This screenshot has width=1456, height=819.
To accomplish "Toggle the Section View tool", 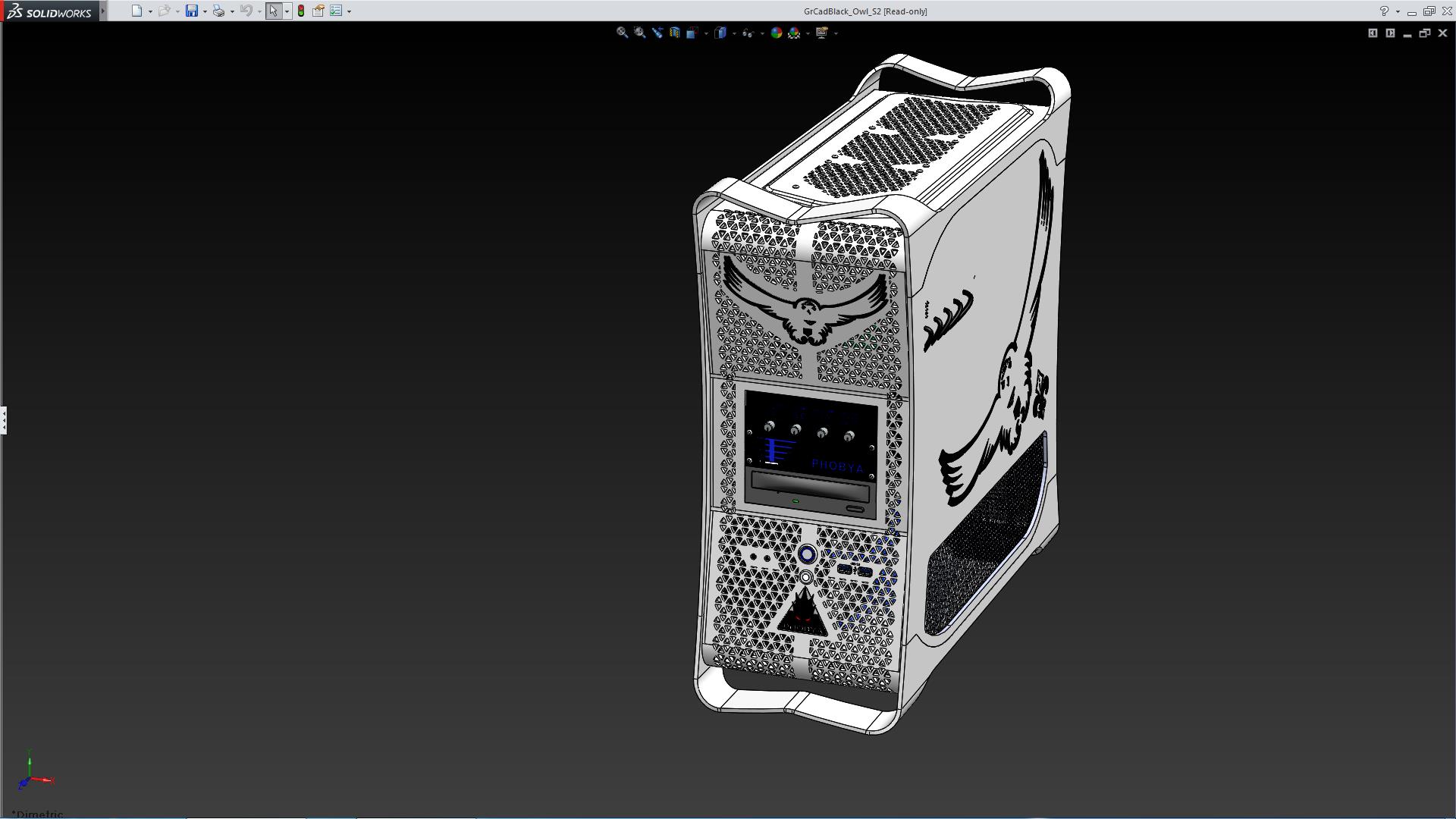I will tap(674, 33).
